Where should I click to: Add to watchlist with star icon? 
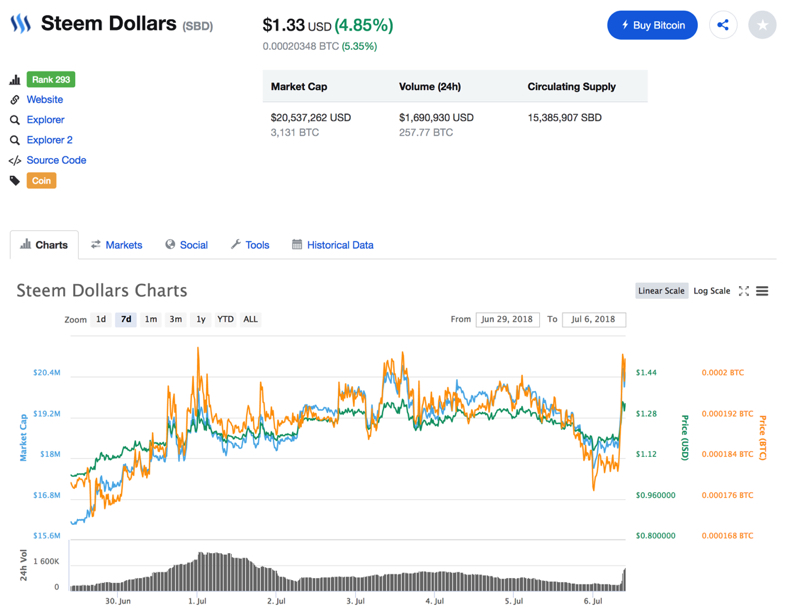762,25
